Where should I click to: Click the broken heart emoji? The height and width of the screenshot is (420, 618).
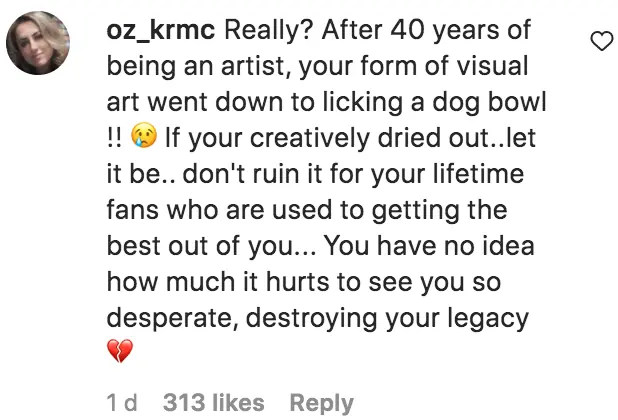tap(119, 353)
